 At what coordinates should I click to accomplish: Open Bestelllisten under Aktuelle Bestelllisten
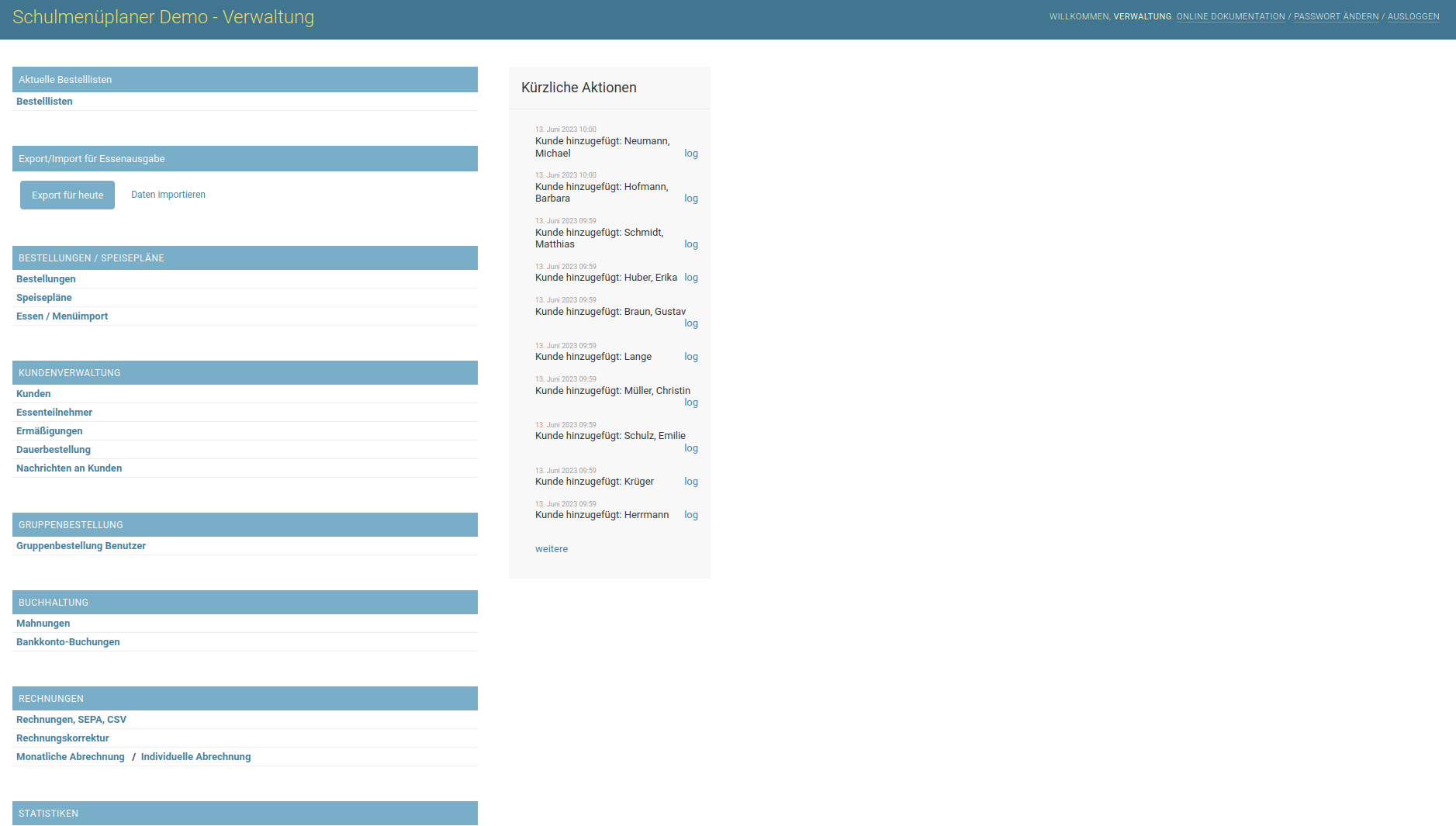coord(44,102)
